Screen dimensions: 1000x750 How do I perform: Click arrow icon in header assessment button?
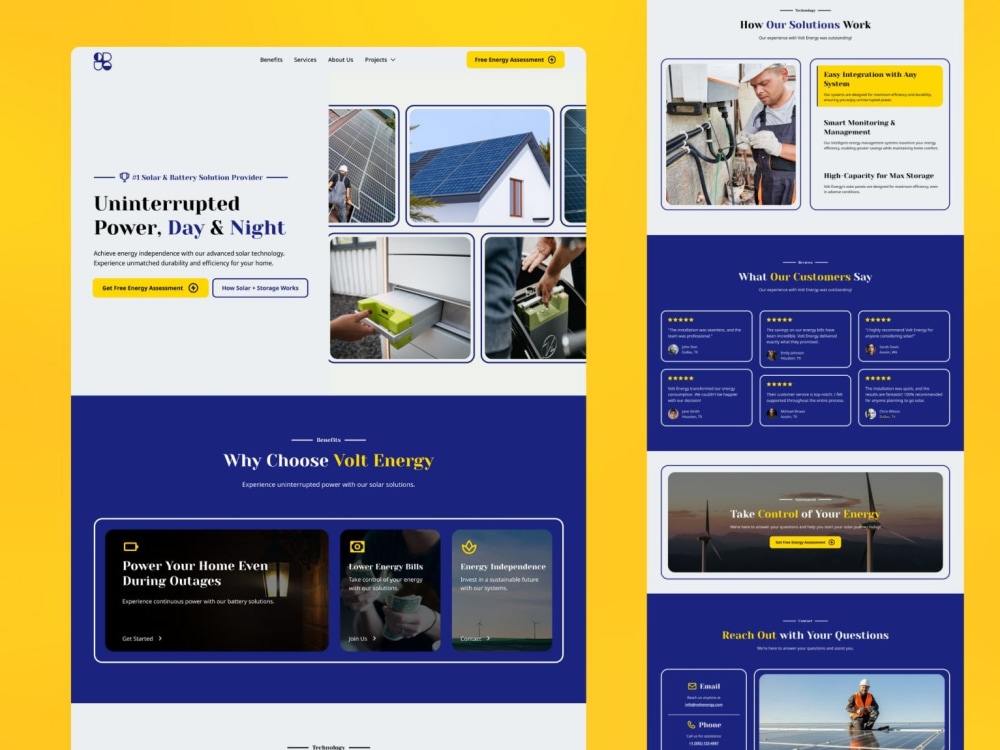[552, 60]
